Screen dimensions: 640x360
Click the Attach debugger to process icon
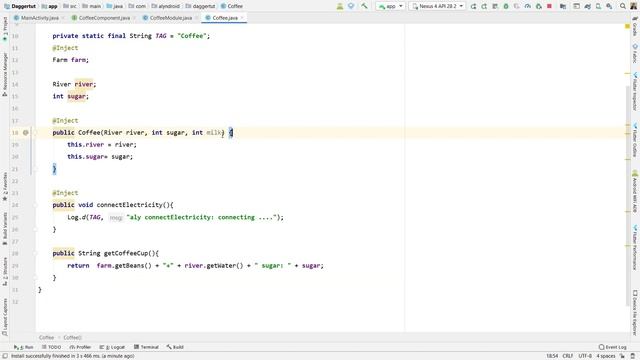[538, 6]
